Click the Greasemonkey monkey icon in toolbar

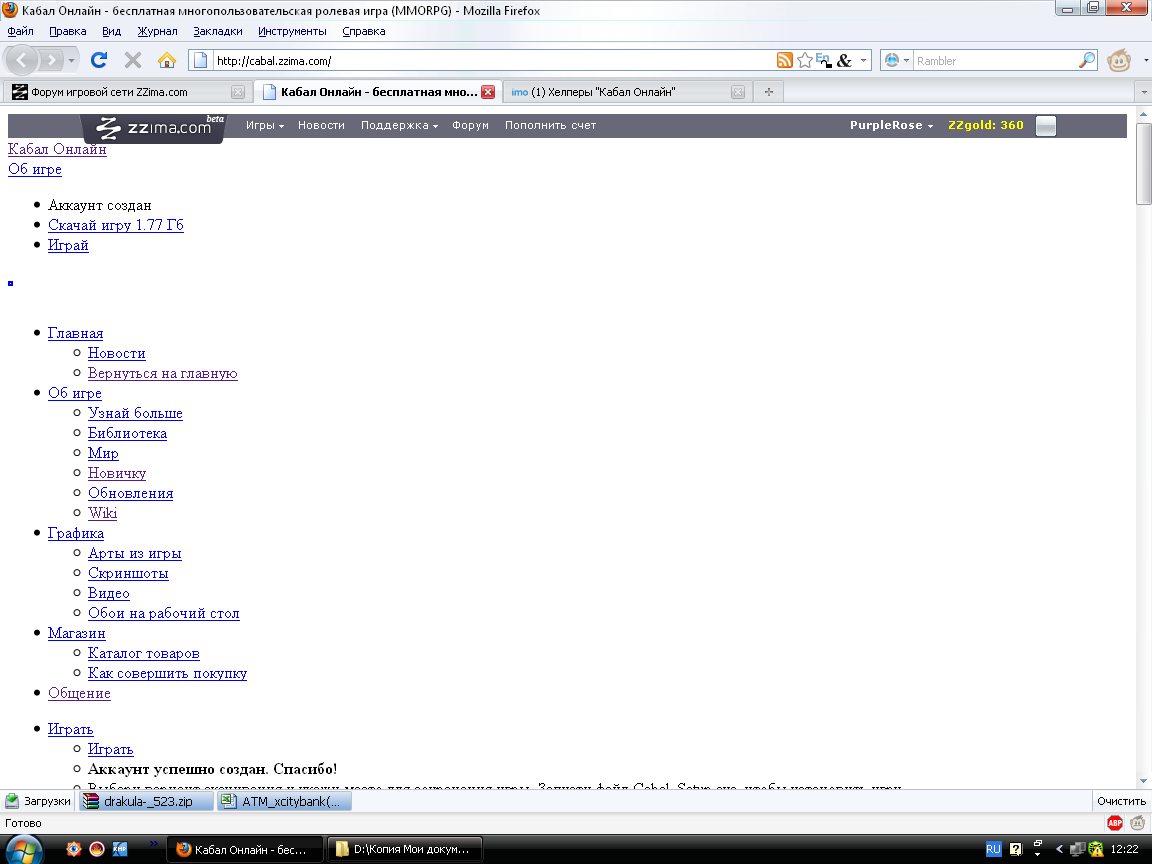(1119, 60)
